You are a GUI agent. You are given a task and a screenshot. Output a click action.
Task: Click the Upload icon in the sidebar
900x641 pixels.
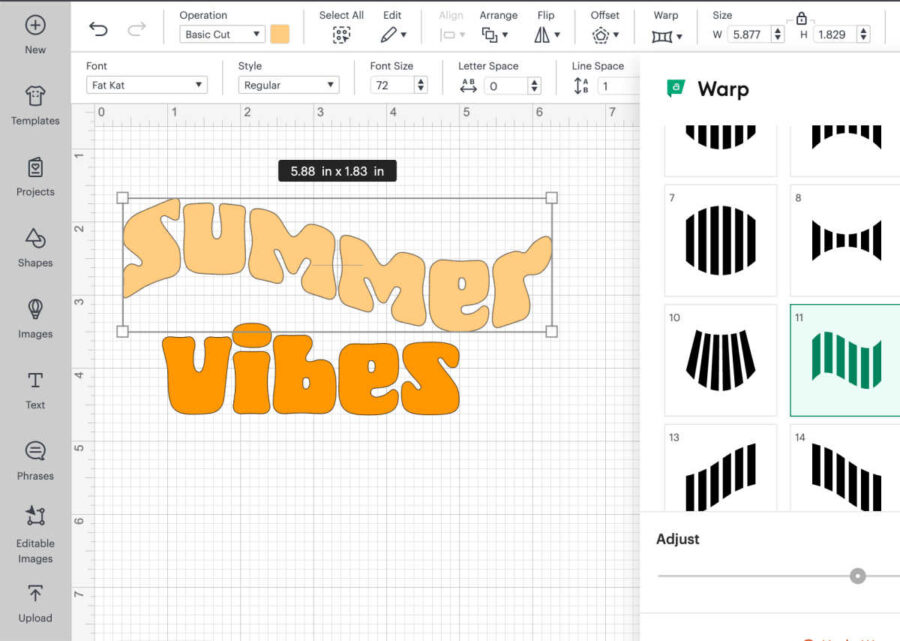(x=34, y=595)
